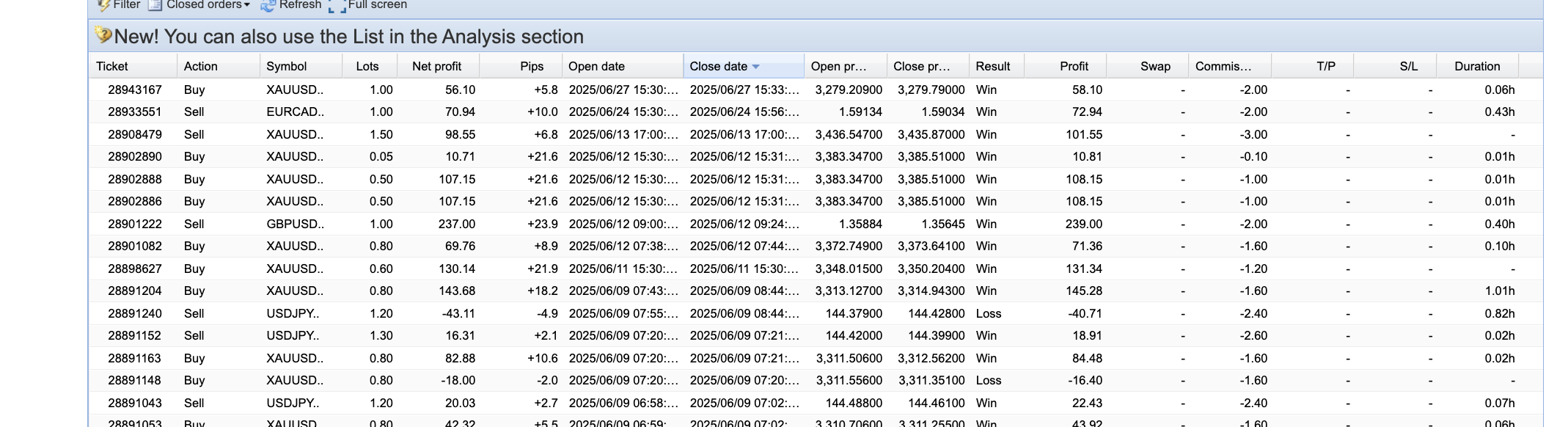
Task: Click the Filter lightning icon
Action: click(103, 5)
